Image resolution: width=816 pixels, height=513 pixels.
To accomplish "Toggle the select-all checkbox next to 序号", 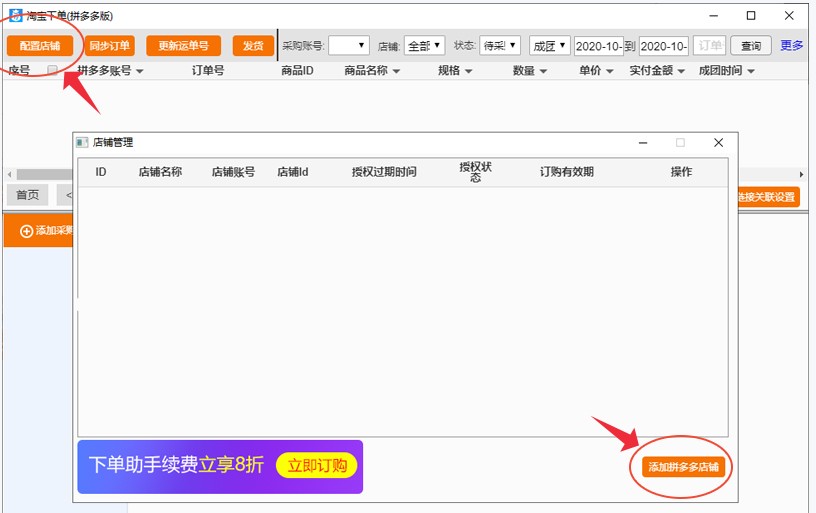I will tap(53, 70).
